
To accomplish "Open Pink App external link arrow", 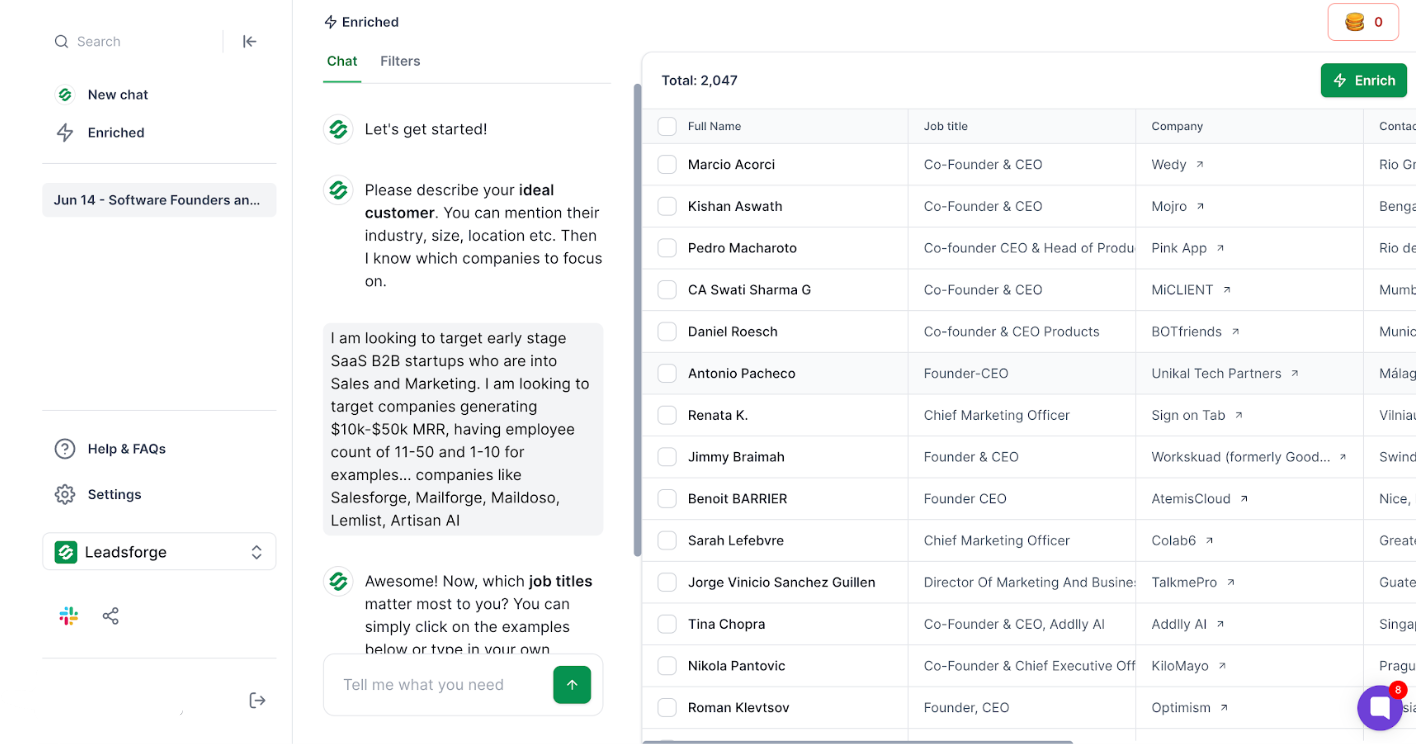I will tap(1220, 248).
